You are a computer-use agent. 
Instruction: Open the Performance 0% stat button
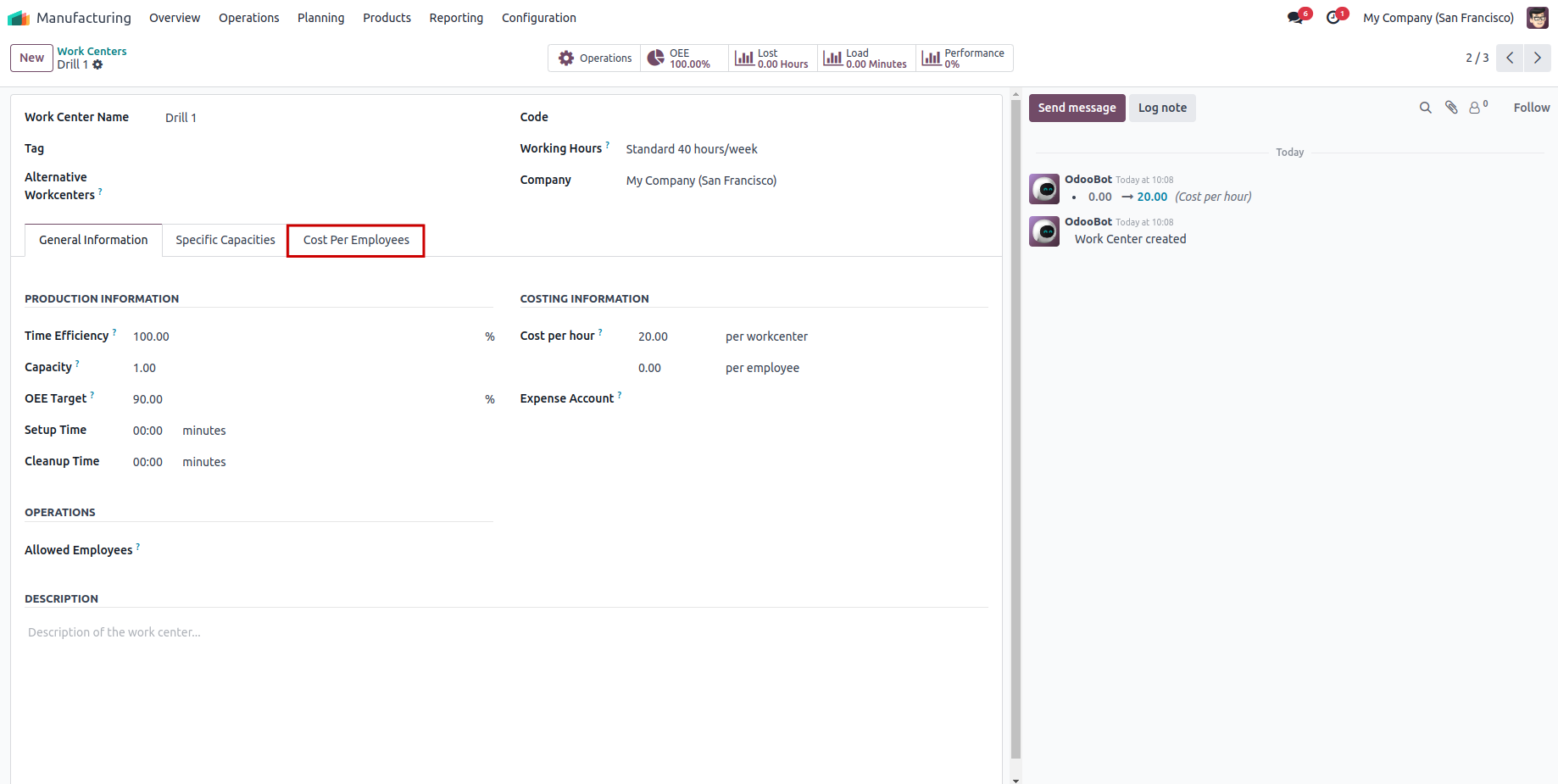965,58
